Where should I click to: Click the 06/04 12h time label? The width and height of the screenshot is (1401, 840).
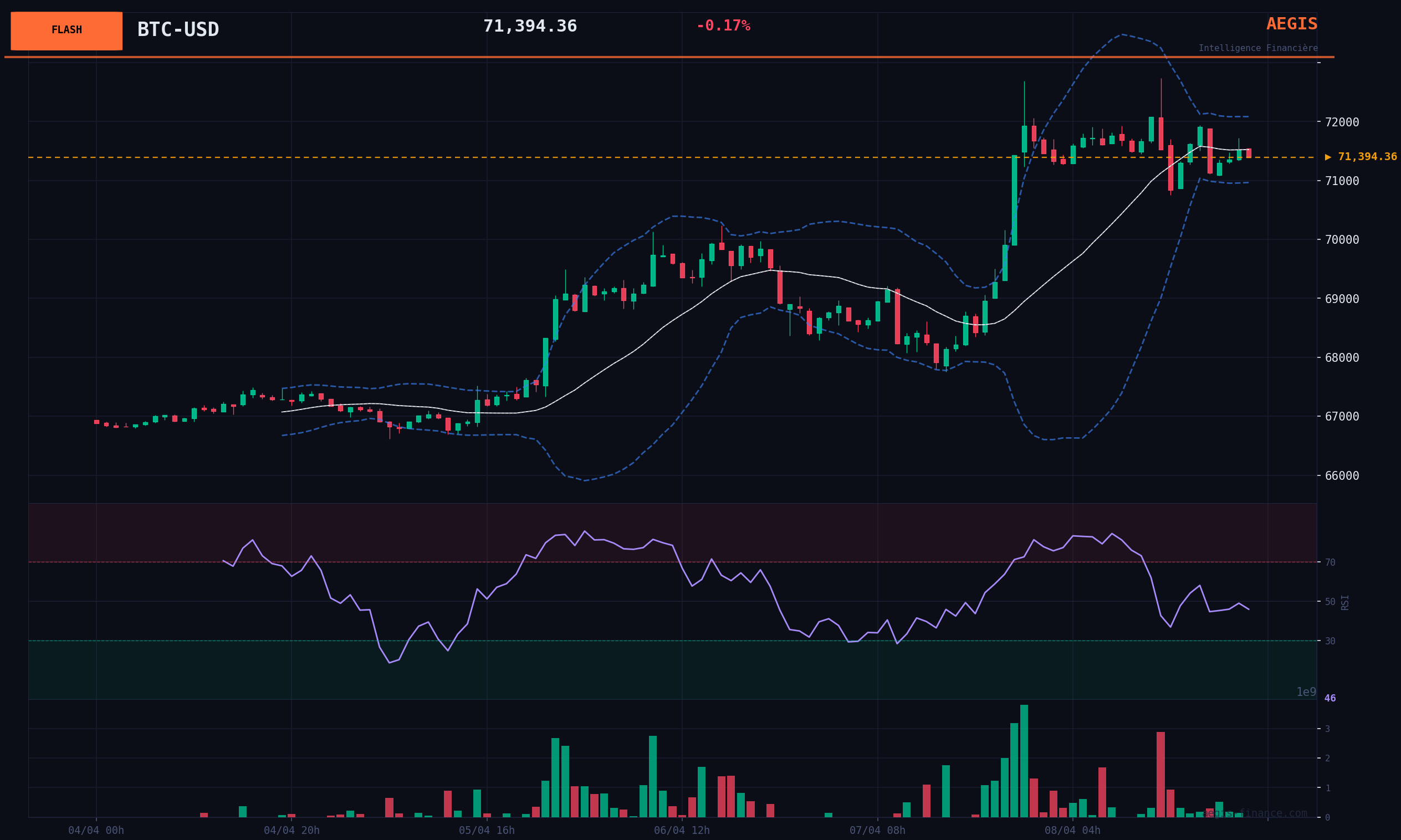tap(682, 831)
